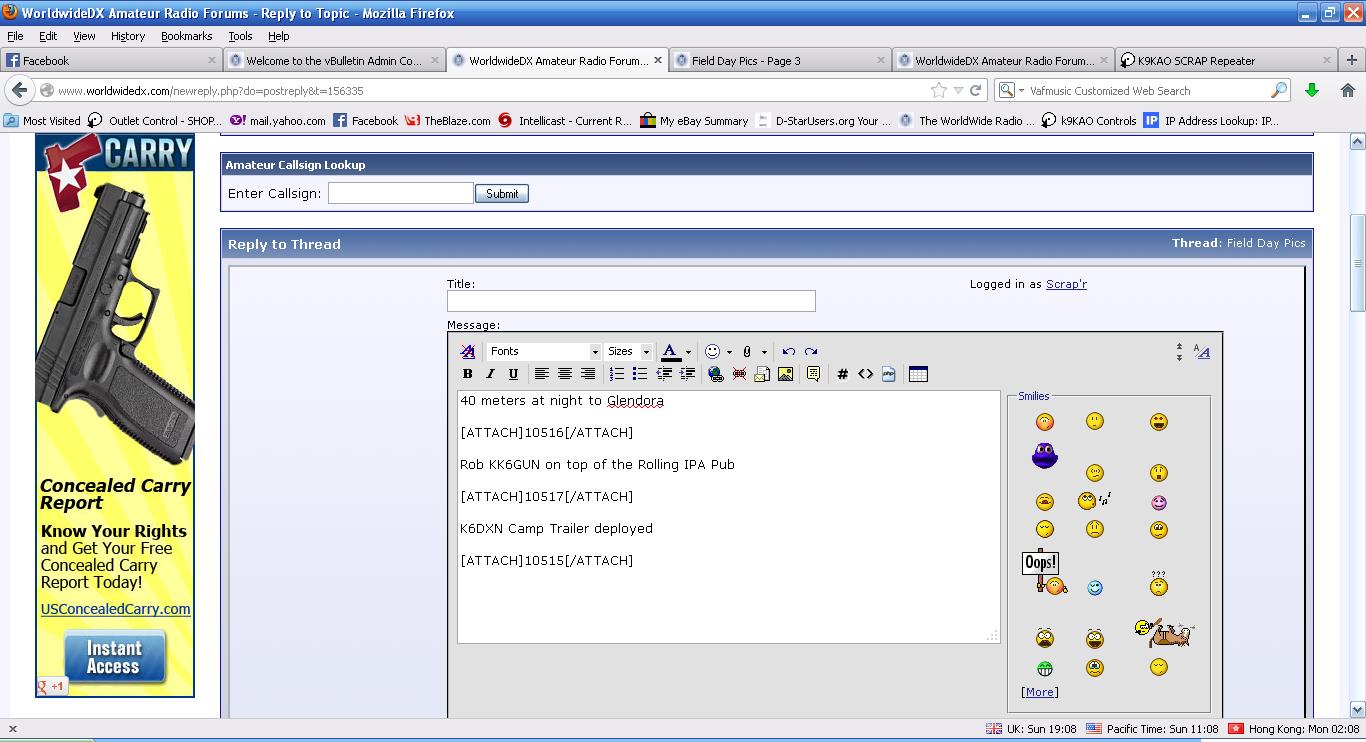Click into the Title input field
1366x742 pixels.
630,301
